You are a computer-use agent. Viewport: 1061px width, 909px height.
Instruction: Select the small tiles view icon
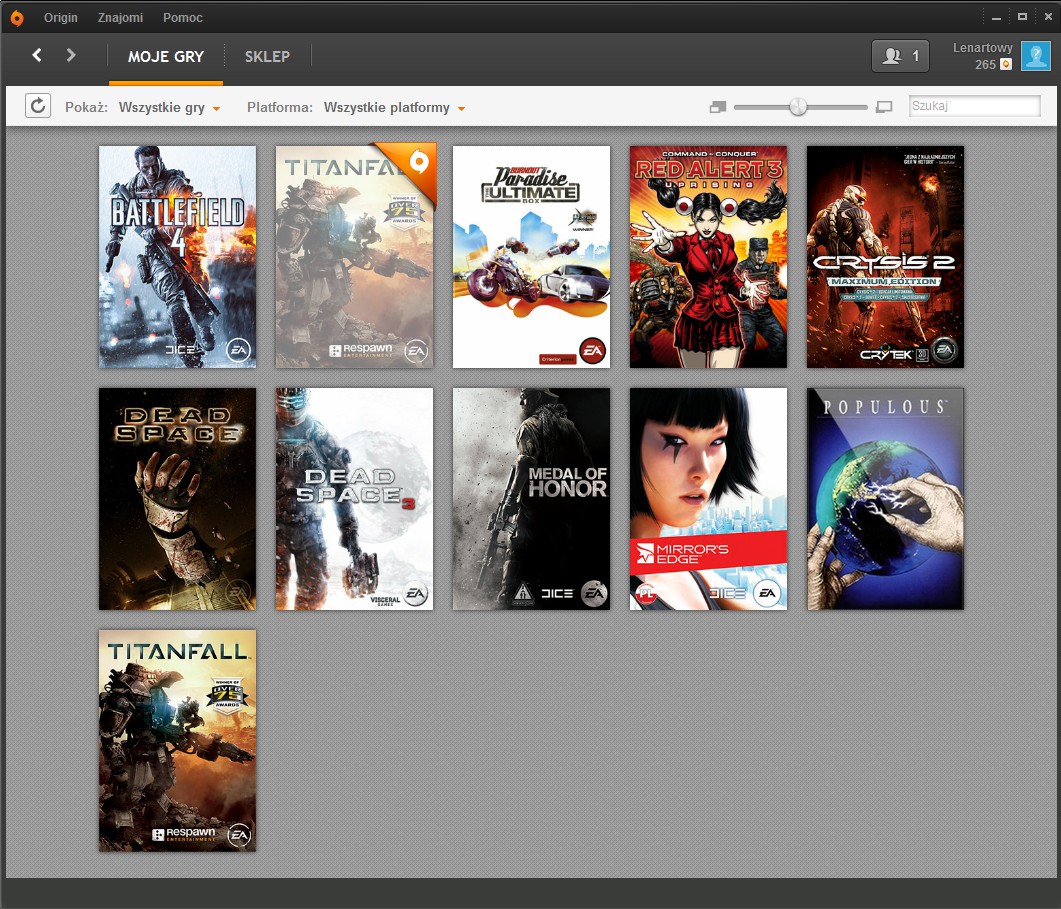(x=718, y=107)
